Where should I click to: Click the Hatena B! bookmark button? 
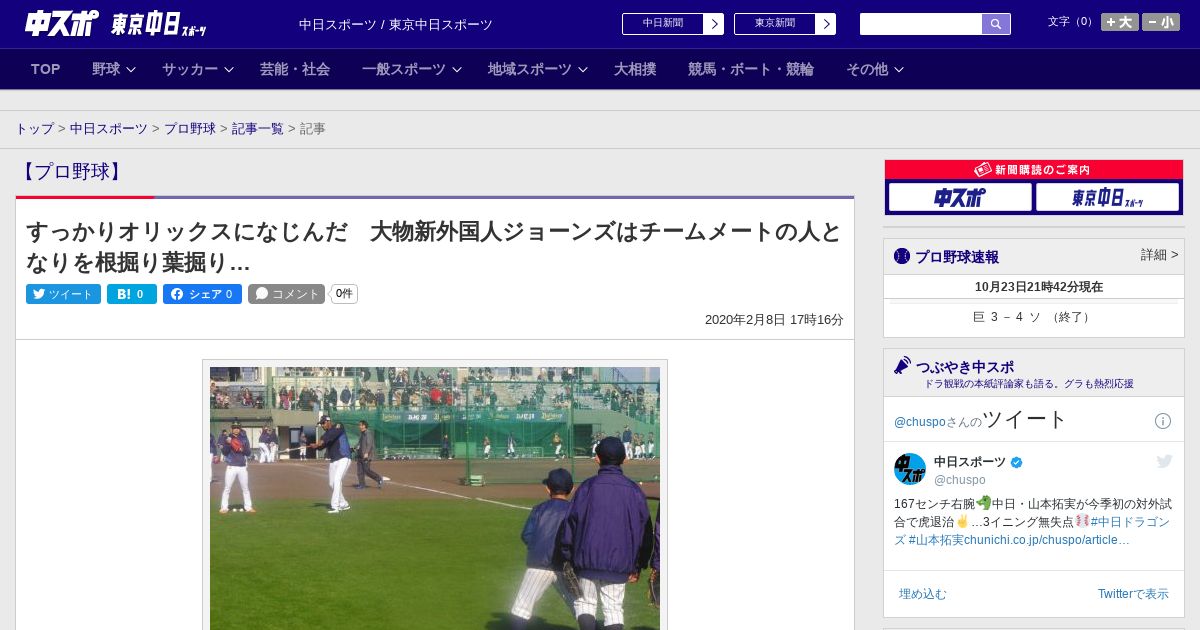pos(132,294)
